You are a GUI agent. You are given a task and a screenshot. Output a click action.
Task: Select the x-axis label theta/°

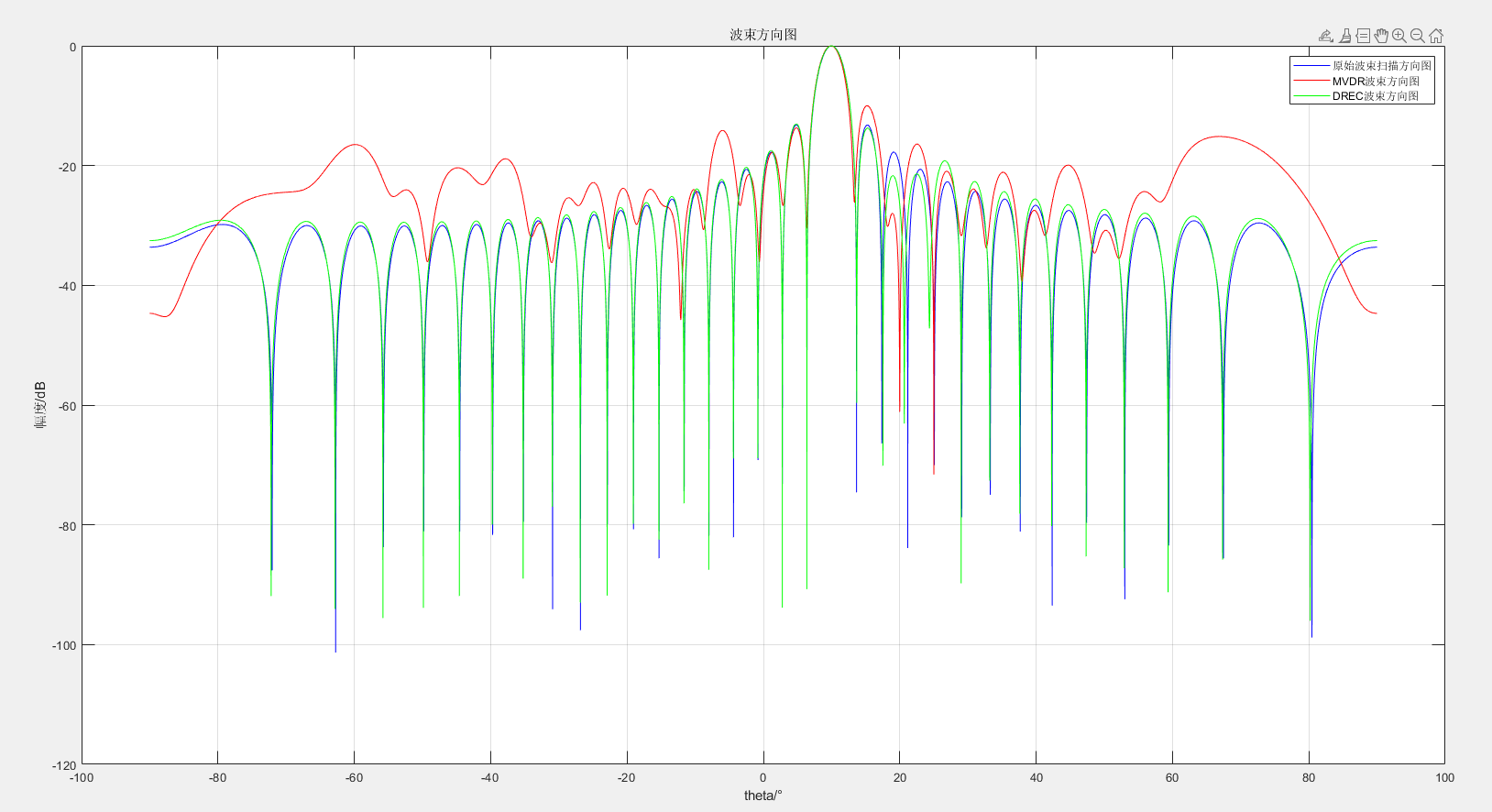coord(763,795)
